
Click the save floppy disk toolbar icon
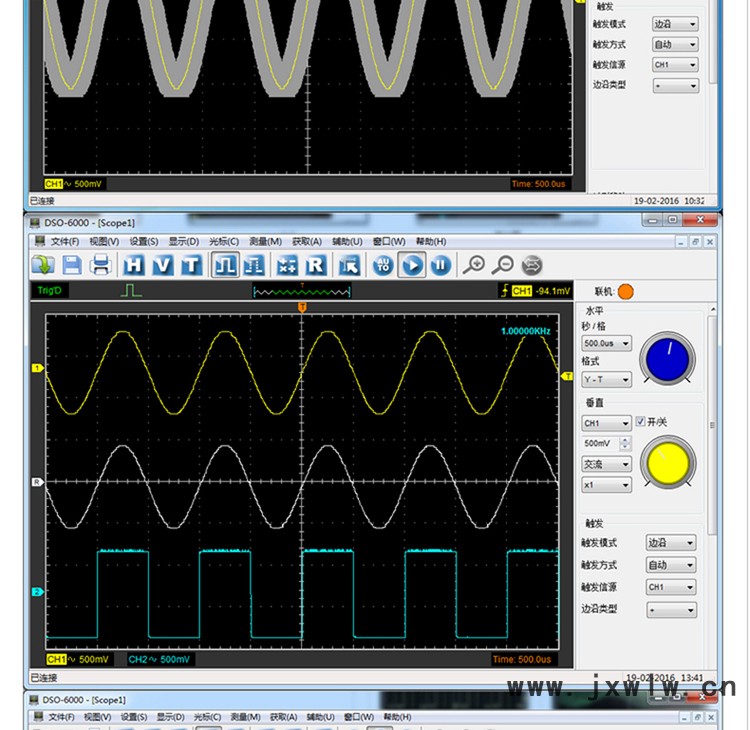click(x=72, y=265)
